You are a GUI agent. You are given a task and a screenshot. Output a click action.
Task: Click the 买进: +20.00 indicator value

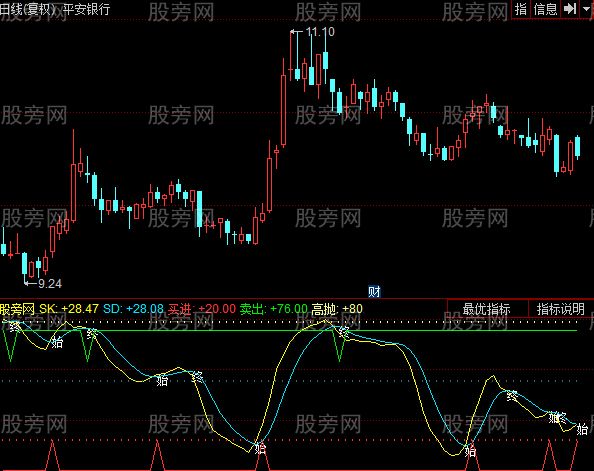pyautogui.click(x=202, y=309)
